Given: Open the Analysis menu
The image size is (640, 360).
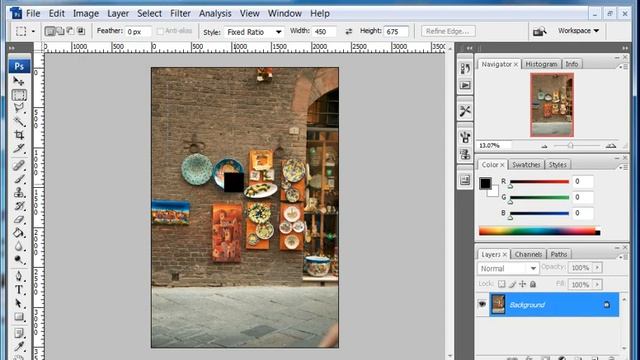Looking at the screenshot, I should [x=215, y=13].
